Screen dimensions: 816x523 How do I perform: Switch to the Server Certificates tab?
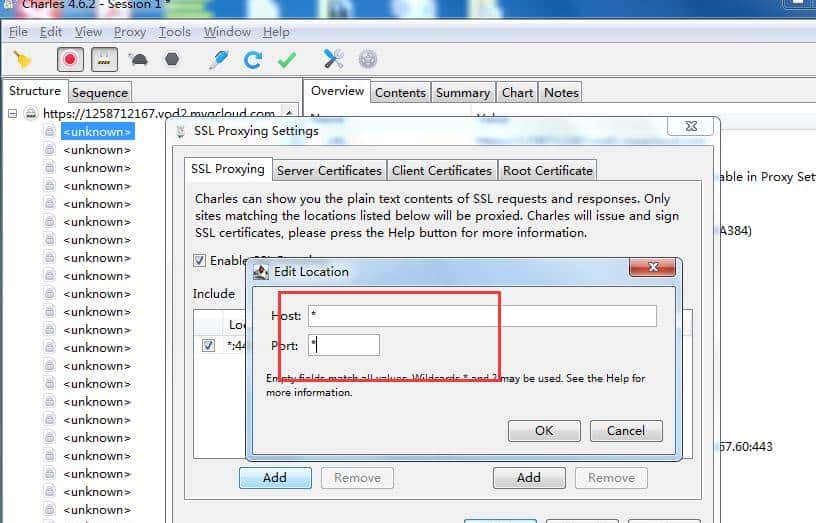point(329,170)
